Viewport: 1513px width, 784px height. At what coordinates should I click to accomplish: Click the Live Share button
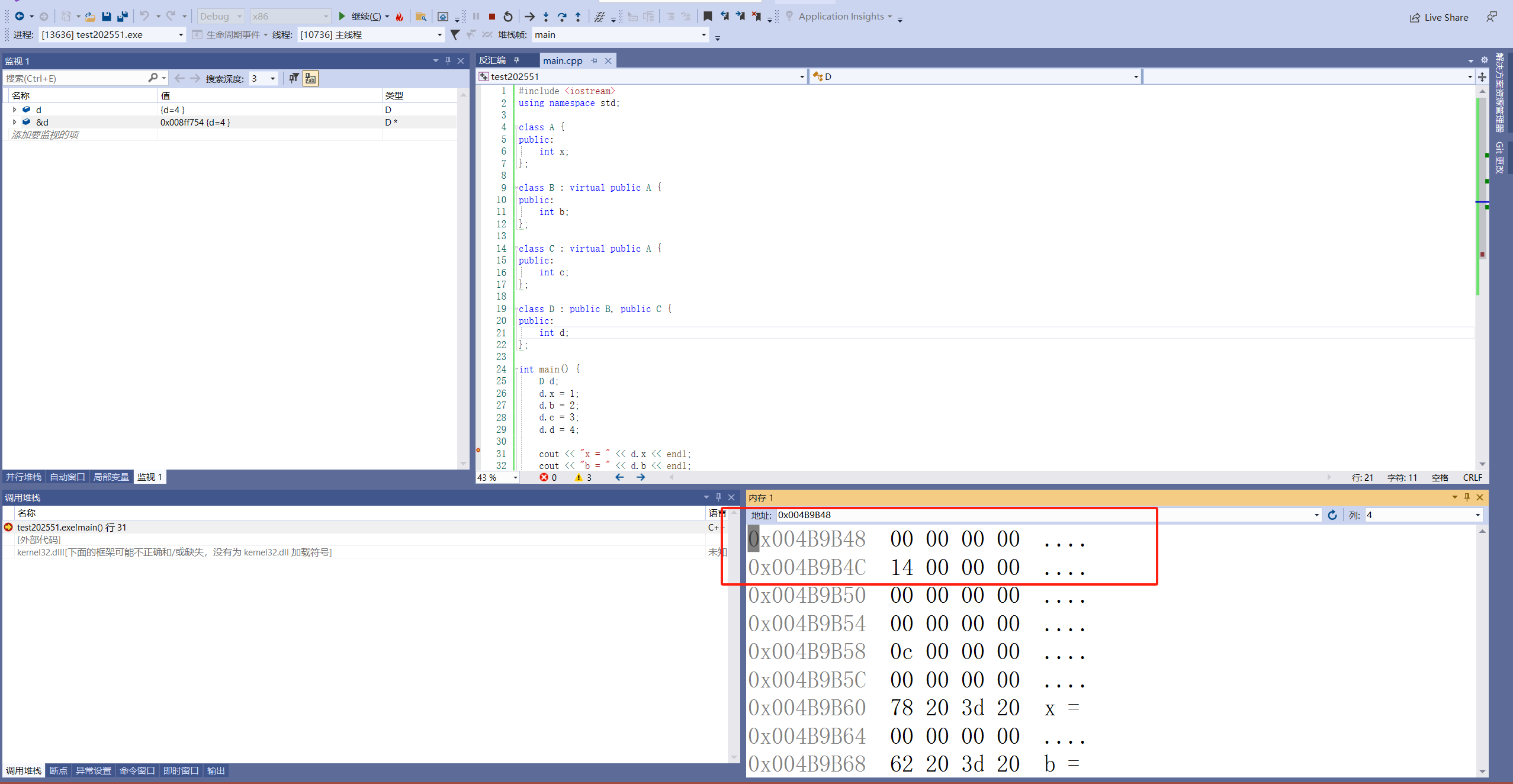coord(1438,17)
